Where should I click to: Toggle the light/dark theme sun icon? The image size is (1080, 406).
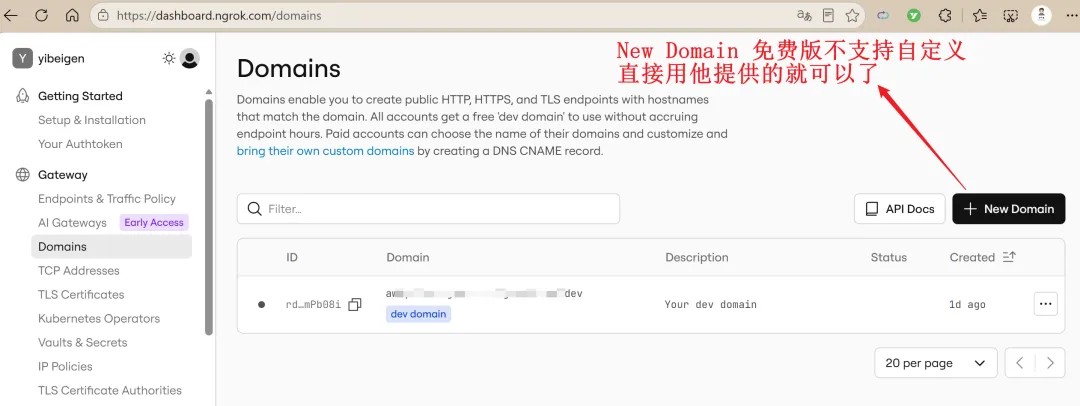(169, 59)
